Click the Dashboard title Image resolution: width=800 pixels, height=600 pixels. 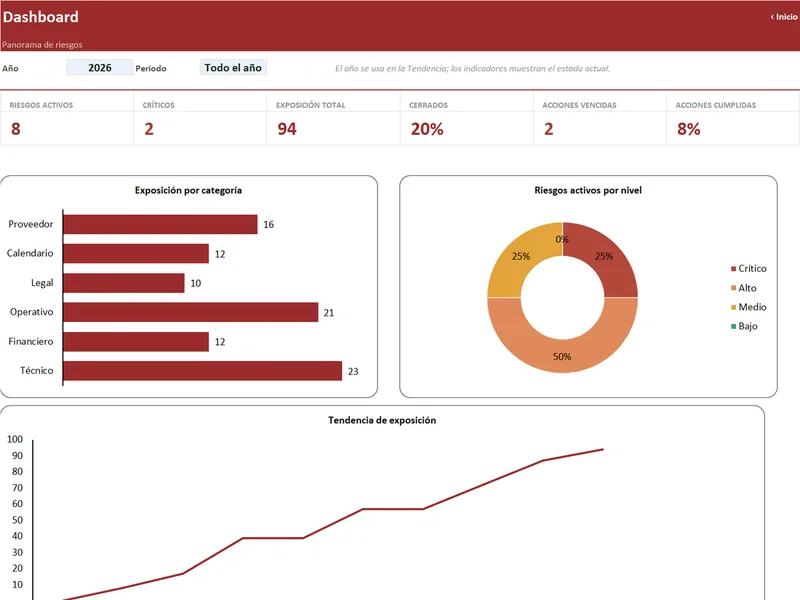[x=41, y=17]
